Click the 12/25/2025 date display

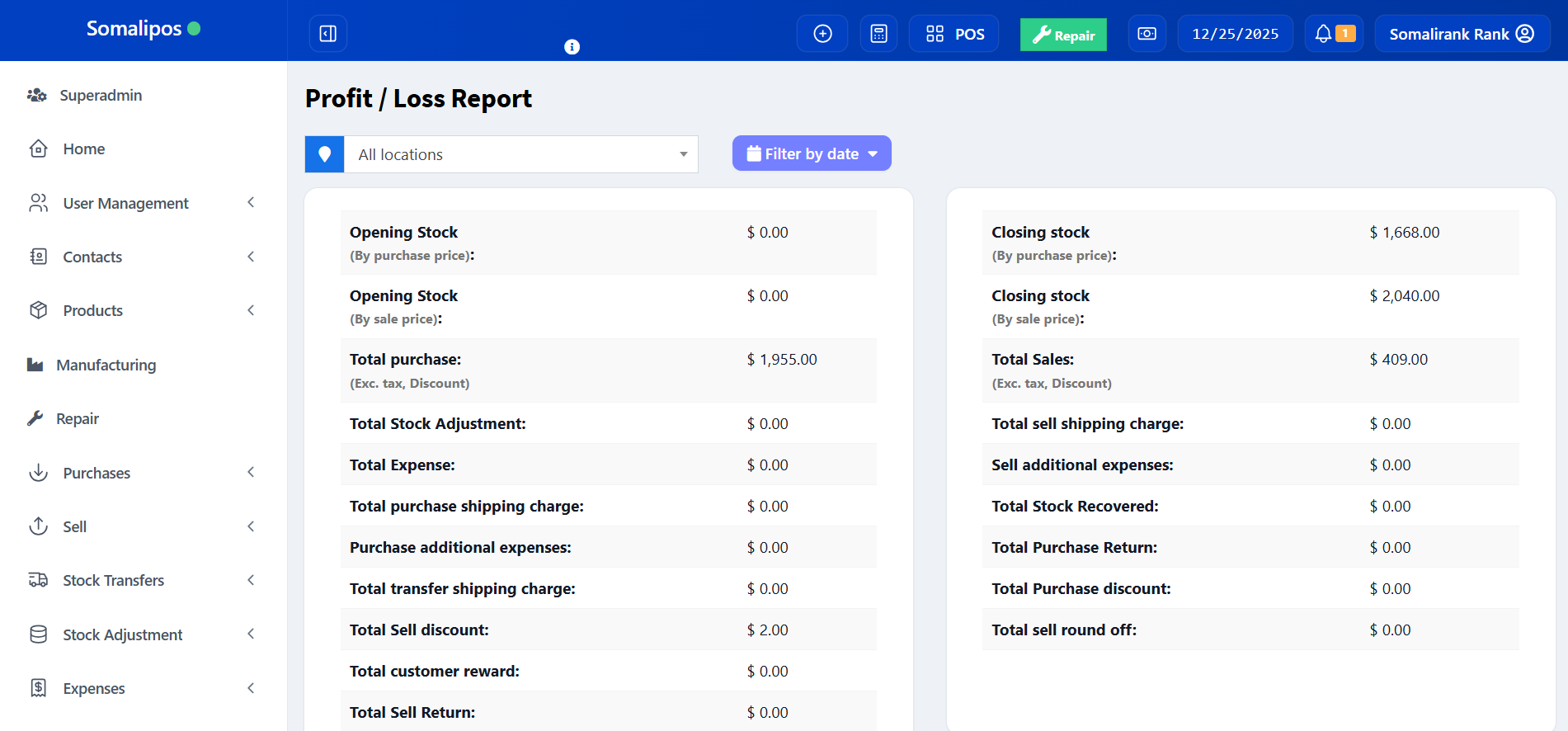coord(1235,34)
